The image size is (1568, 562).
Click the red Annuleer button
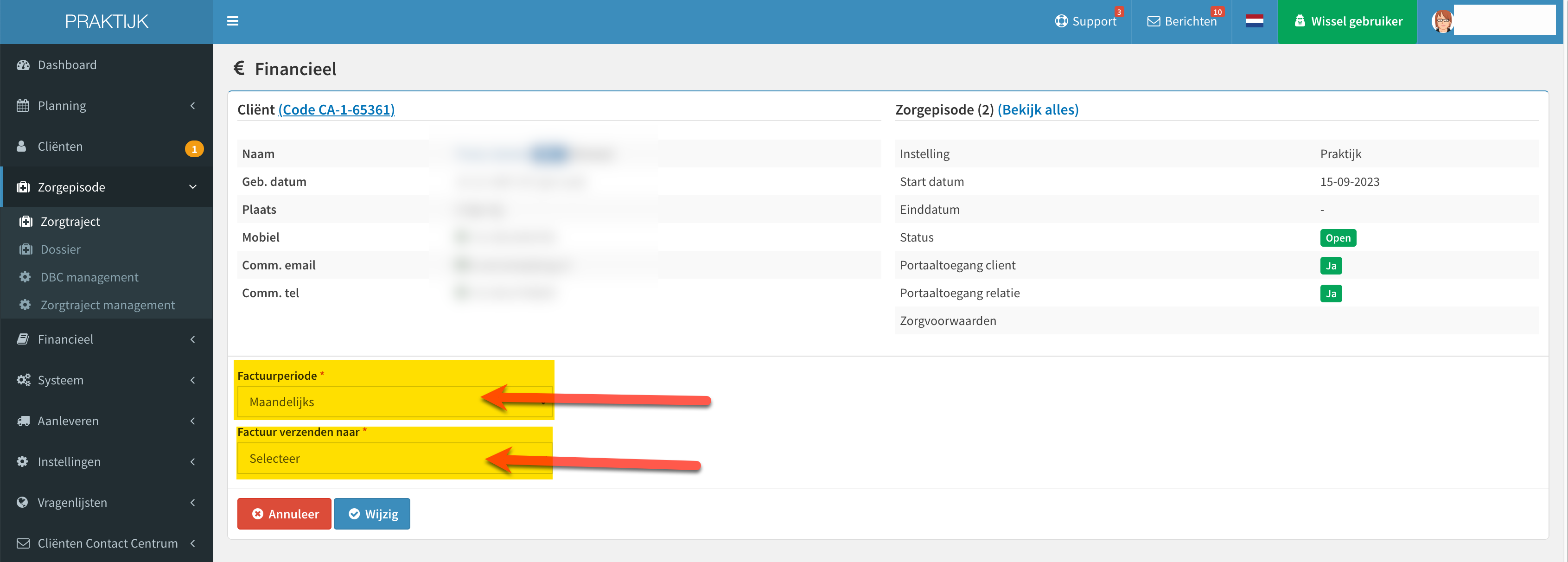[284, 514]
